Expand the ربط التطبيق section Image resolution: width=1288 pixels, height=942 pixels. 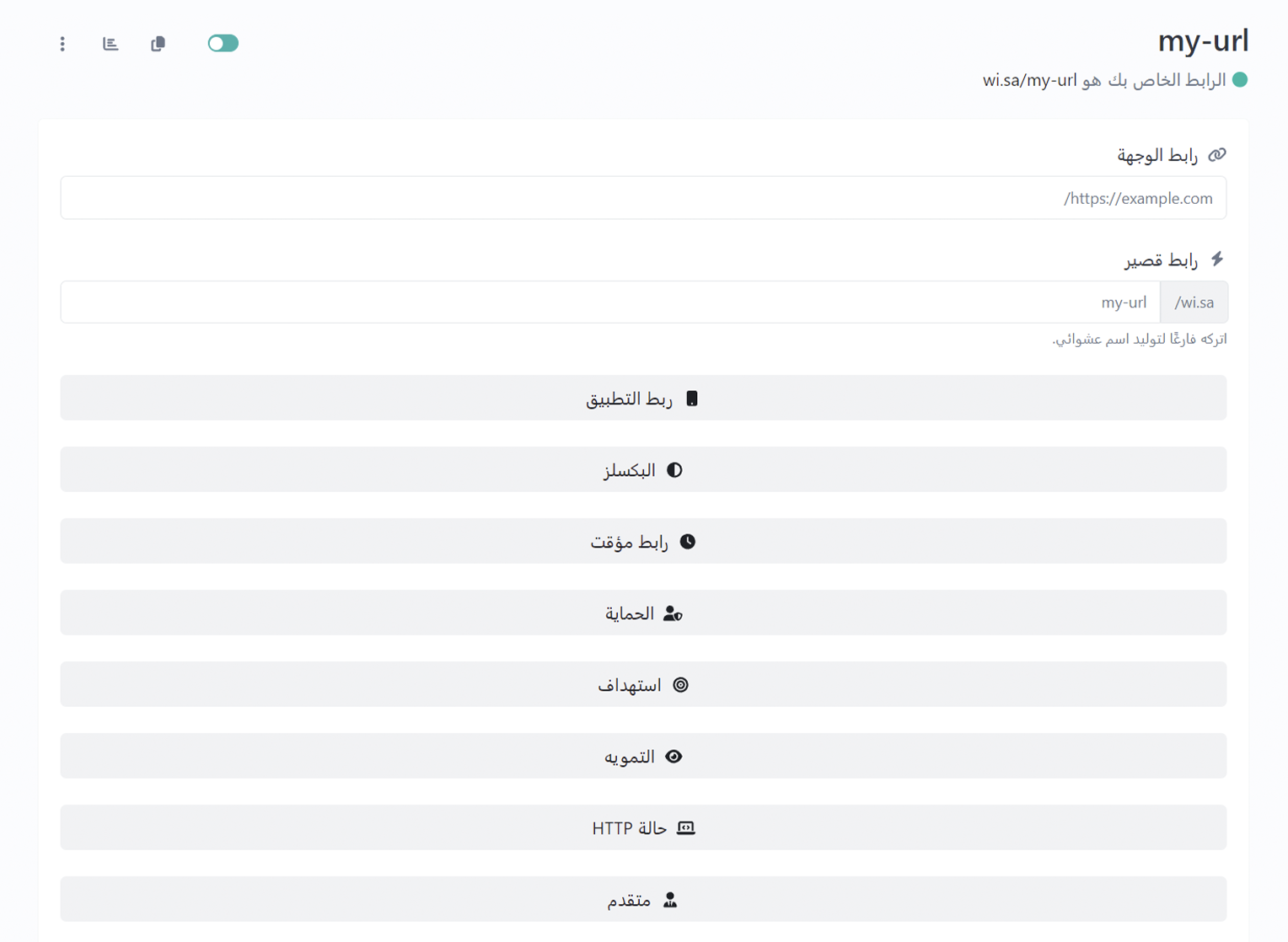(643, 398)
